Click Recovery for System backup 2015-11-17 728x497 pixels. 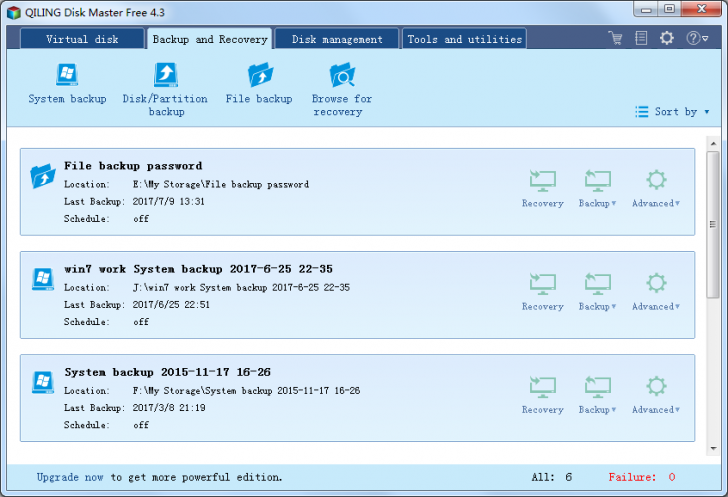[x=542, y=395]
